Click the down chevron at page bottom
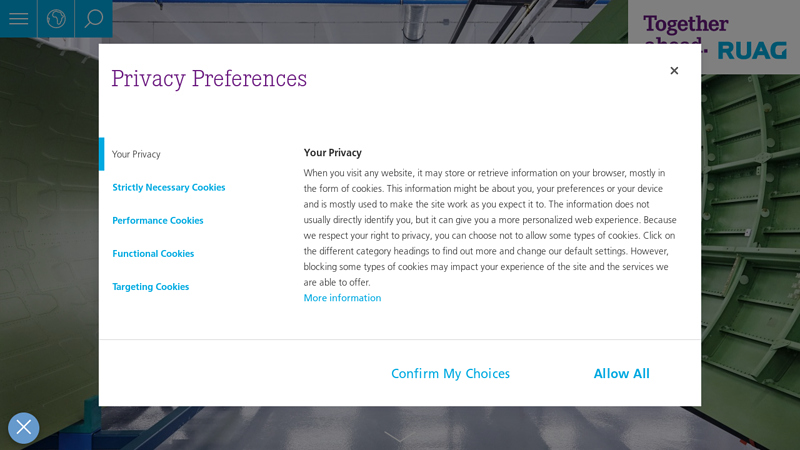Screen dimensions: 800x450 pyautogui.click(x=399, y=437)
